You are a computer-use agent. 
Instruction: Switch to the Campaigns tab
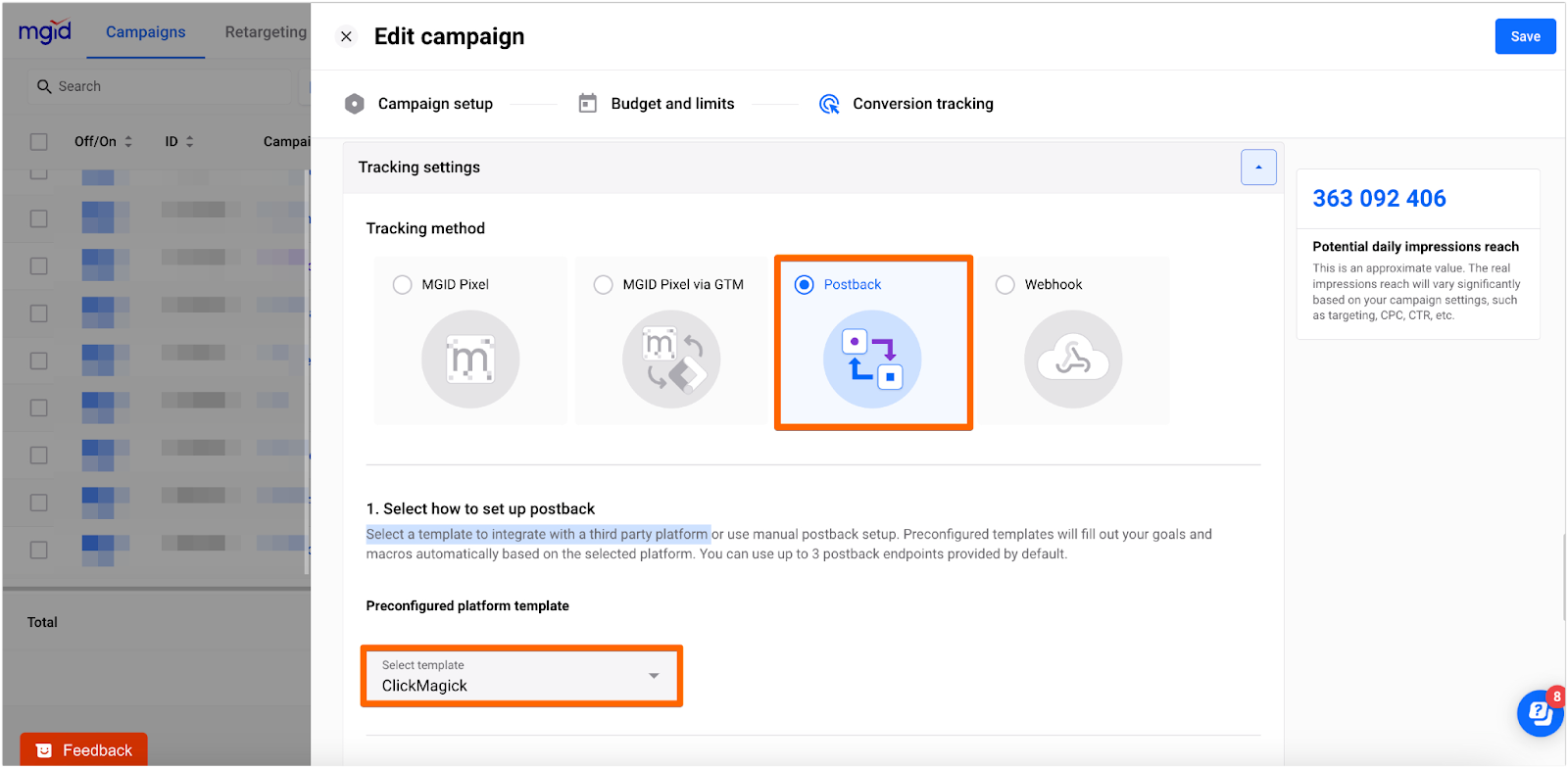[x=145, y=32]
